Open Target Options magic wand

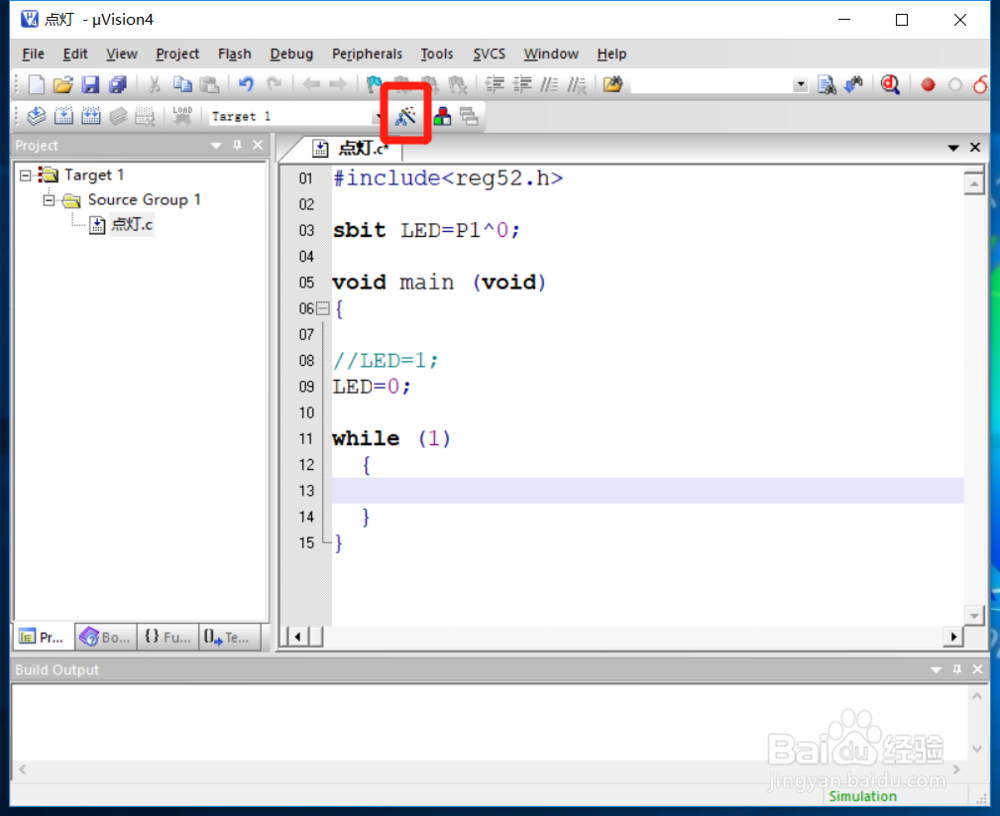pyautogui.click(x=405, y=116)
